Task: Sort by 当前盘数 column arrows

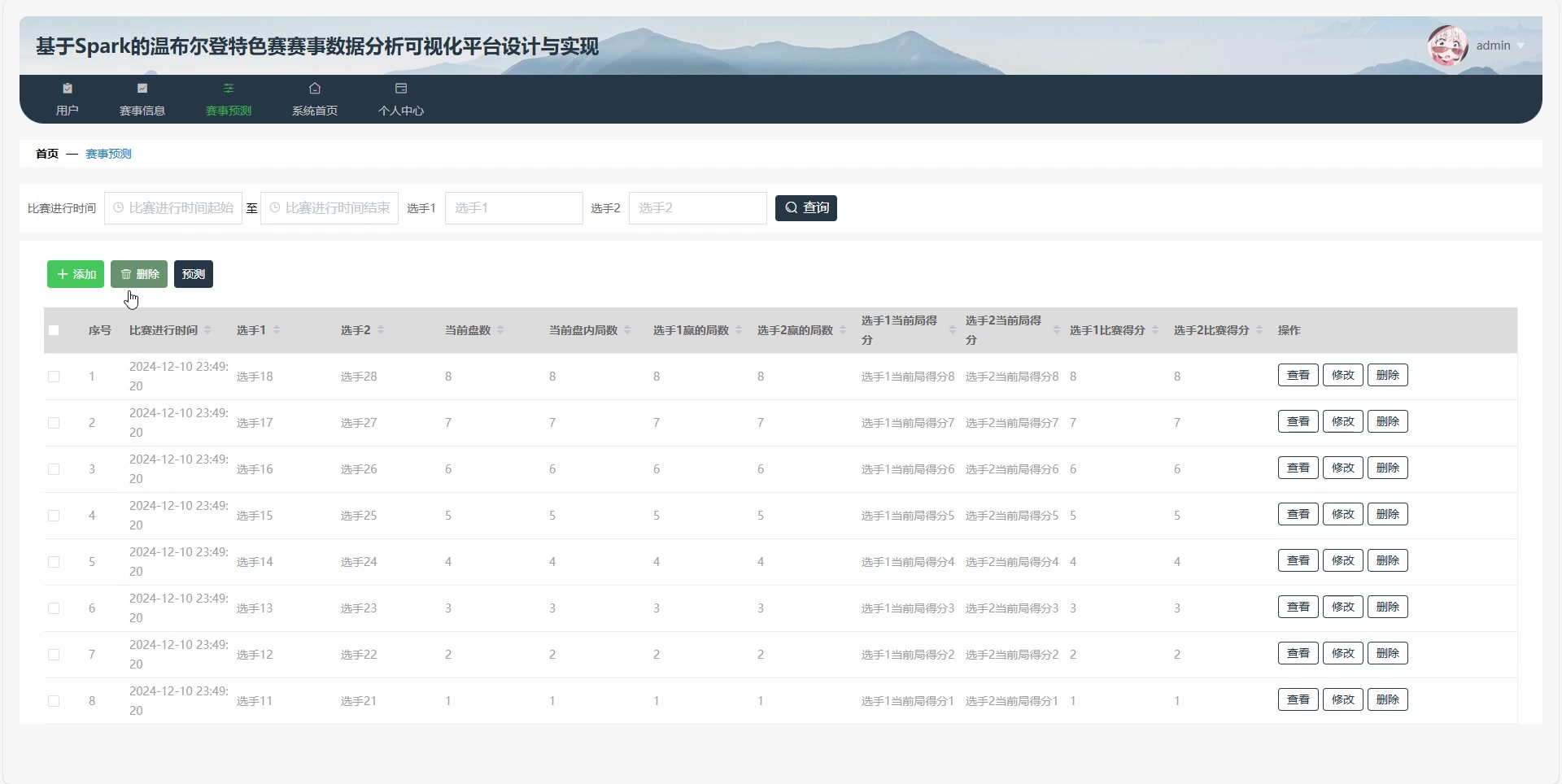Action: pos(500,329)
